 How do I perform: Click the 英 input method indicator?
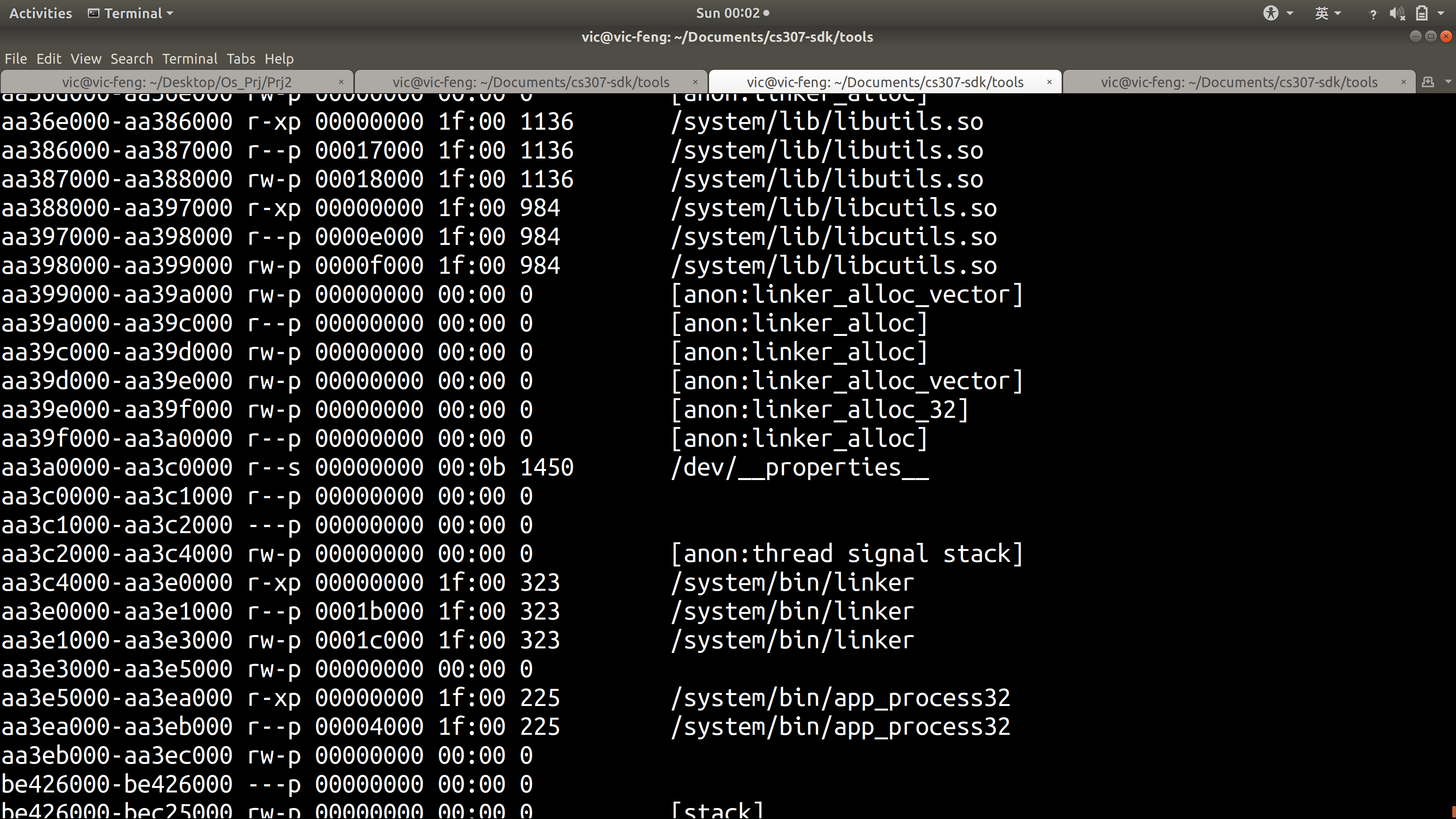pyautogui.click(x=1321, y=13)
